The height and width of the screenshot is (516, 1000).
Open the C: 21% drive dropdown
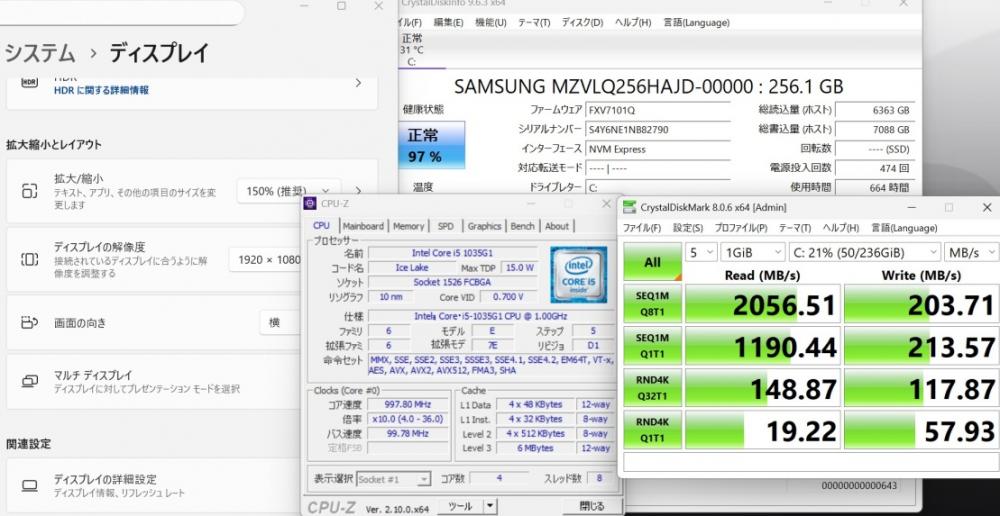click(x=864, y=253)
